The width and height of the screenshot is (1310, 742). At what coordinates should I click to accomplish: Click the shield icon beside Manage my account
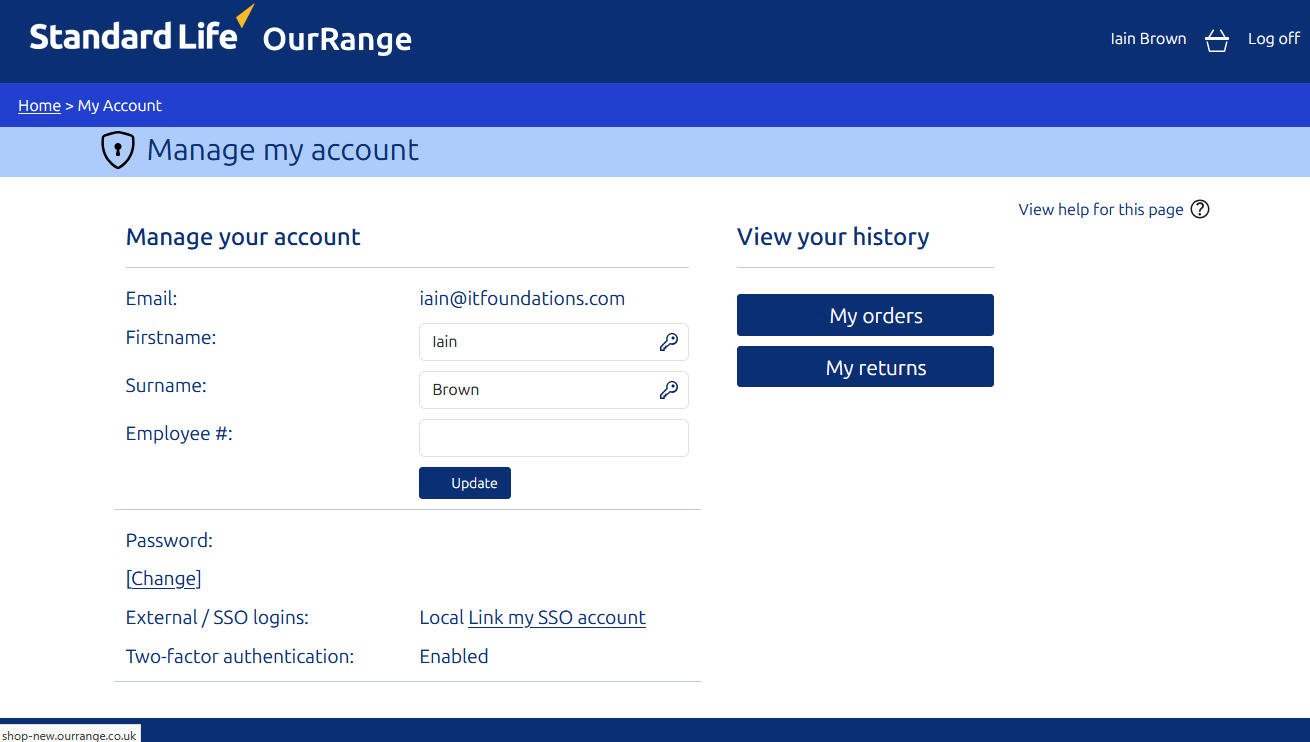click(x=117, y=149)
